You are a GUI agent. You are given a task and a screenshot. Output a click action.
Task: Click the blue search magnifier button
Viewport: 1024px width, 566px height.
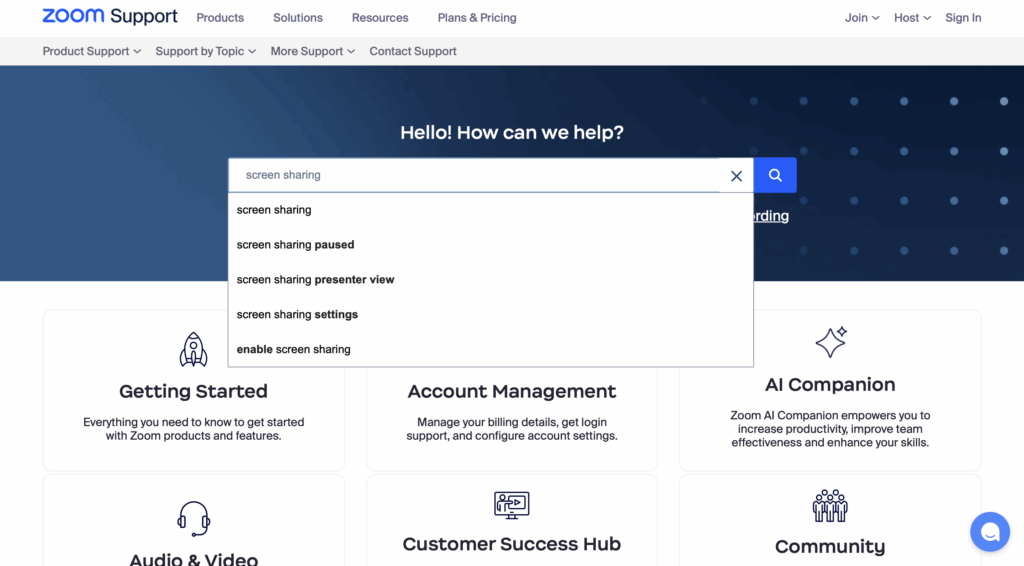(775, 175)
